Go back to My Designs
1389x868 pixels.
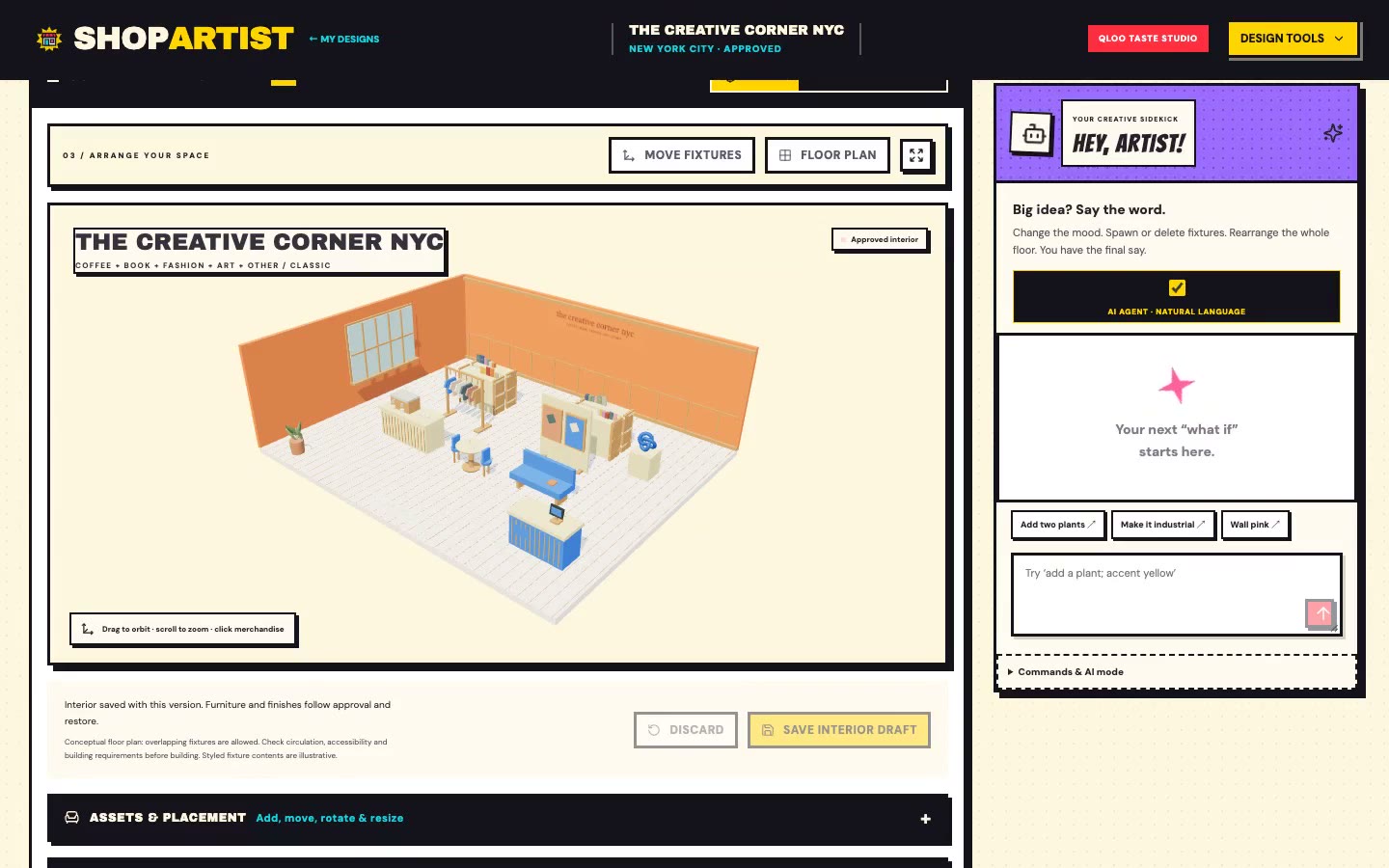tap(344, 40)
